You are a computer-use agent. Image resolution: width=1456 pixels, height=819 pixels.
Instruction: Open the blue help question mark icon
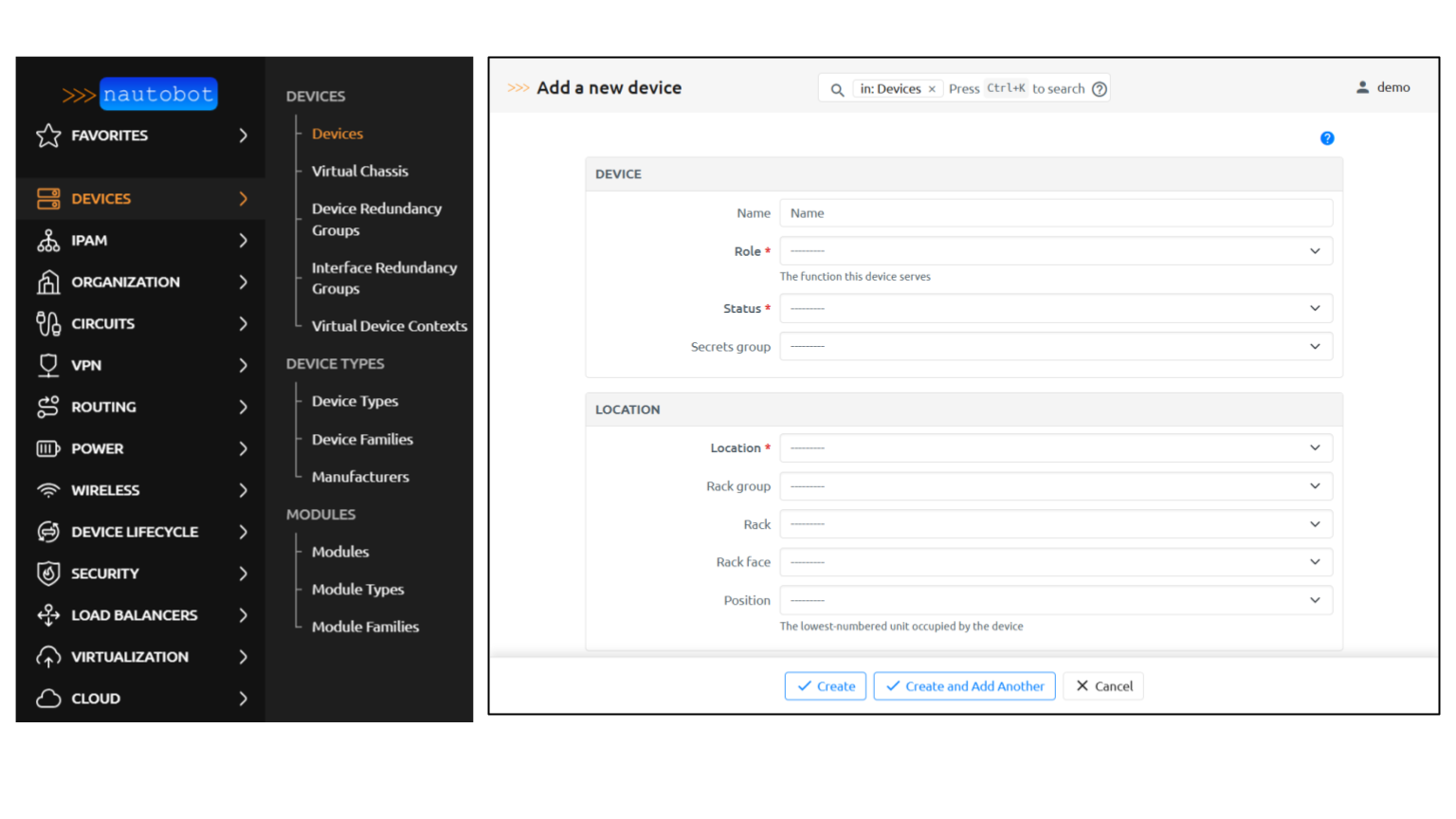click(x=1327, y=138)
